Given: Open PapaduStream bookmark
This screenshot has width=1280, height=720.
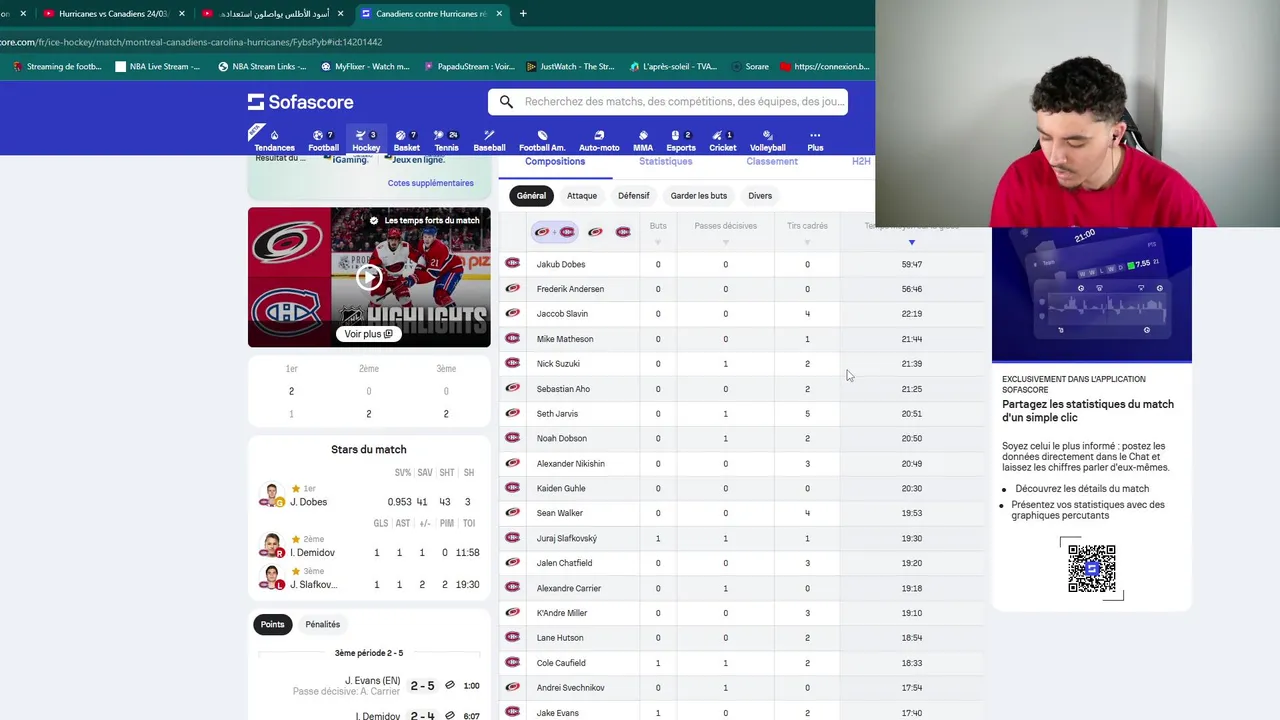Looking at the screenshot, I should pyautogui.click(x=469, y=67).
